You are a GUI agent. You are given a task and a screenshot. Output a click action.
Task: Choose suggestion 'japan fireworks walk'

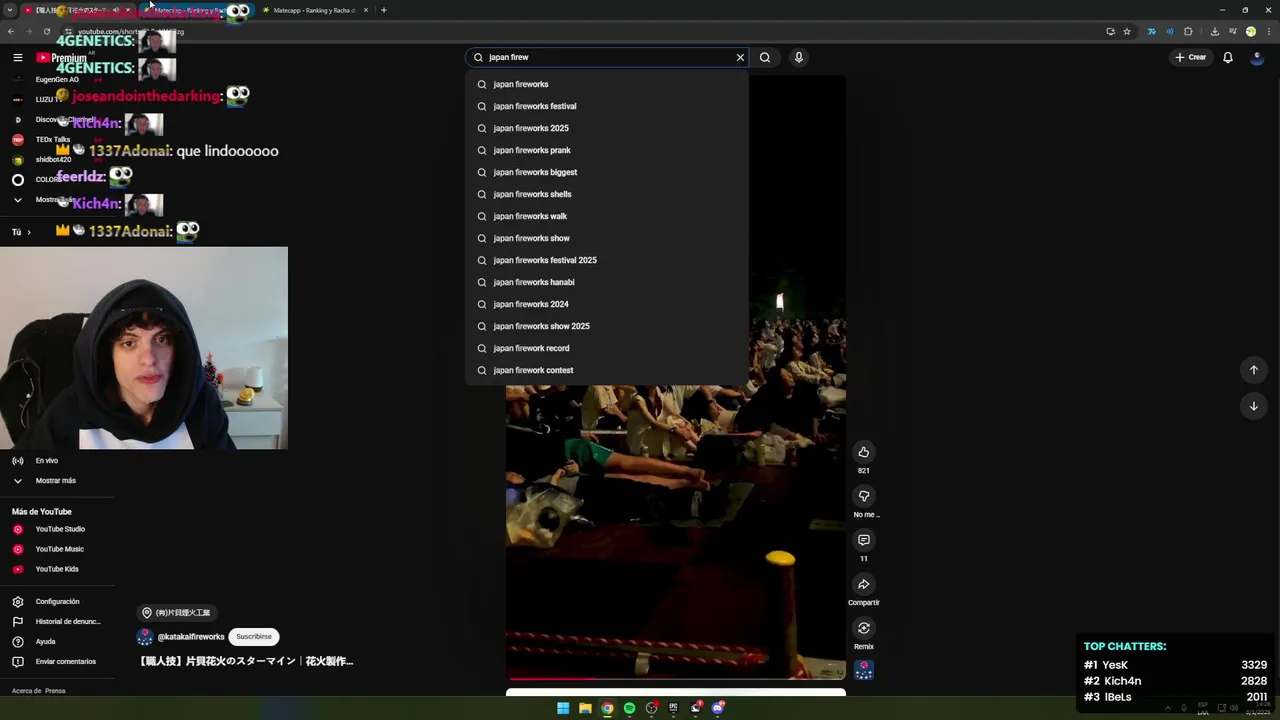[607, 216]
